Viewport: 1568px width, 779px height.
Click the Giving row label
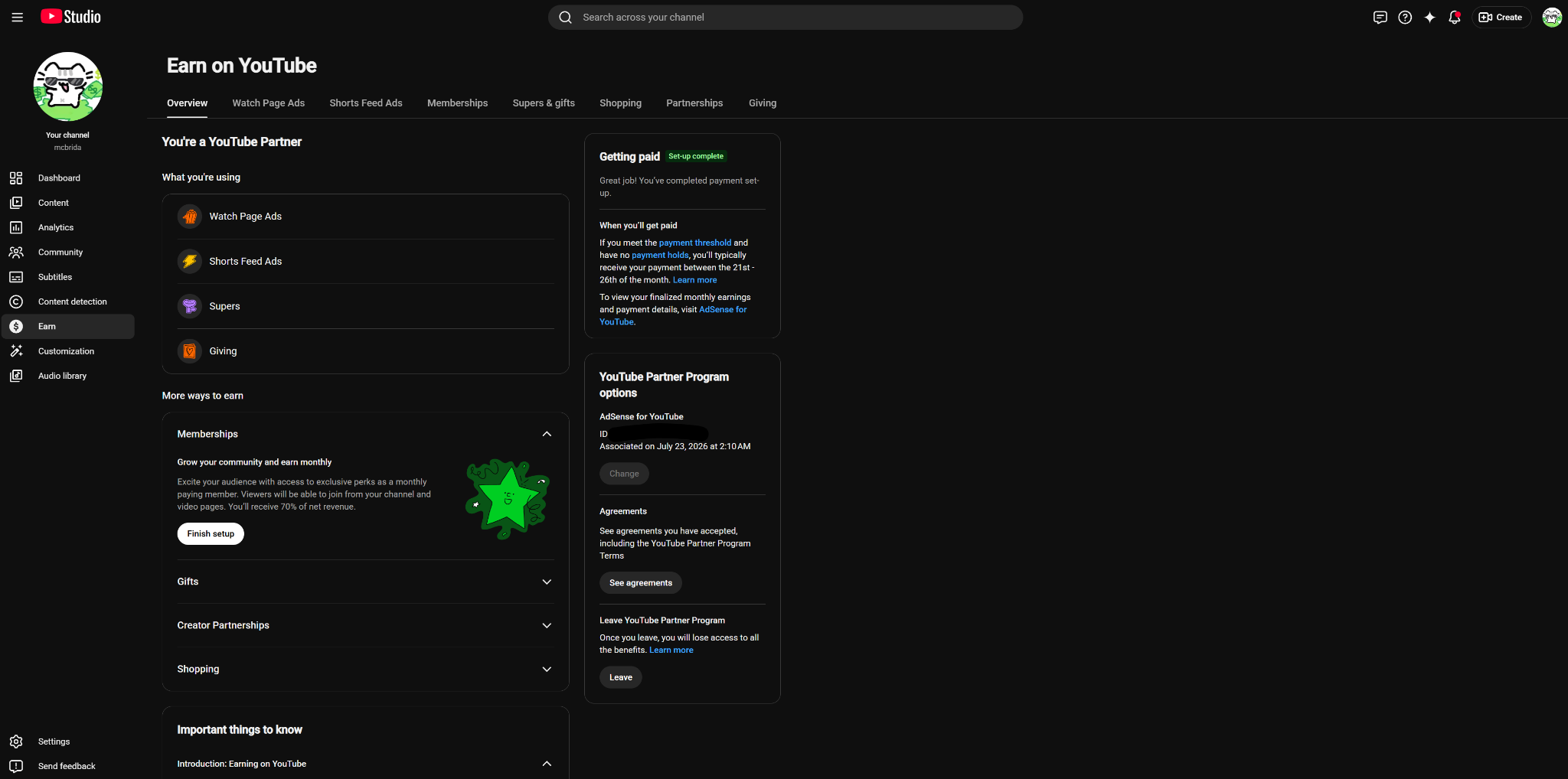pyautogui.click(x=223, y=351)
